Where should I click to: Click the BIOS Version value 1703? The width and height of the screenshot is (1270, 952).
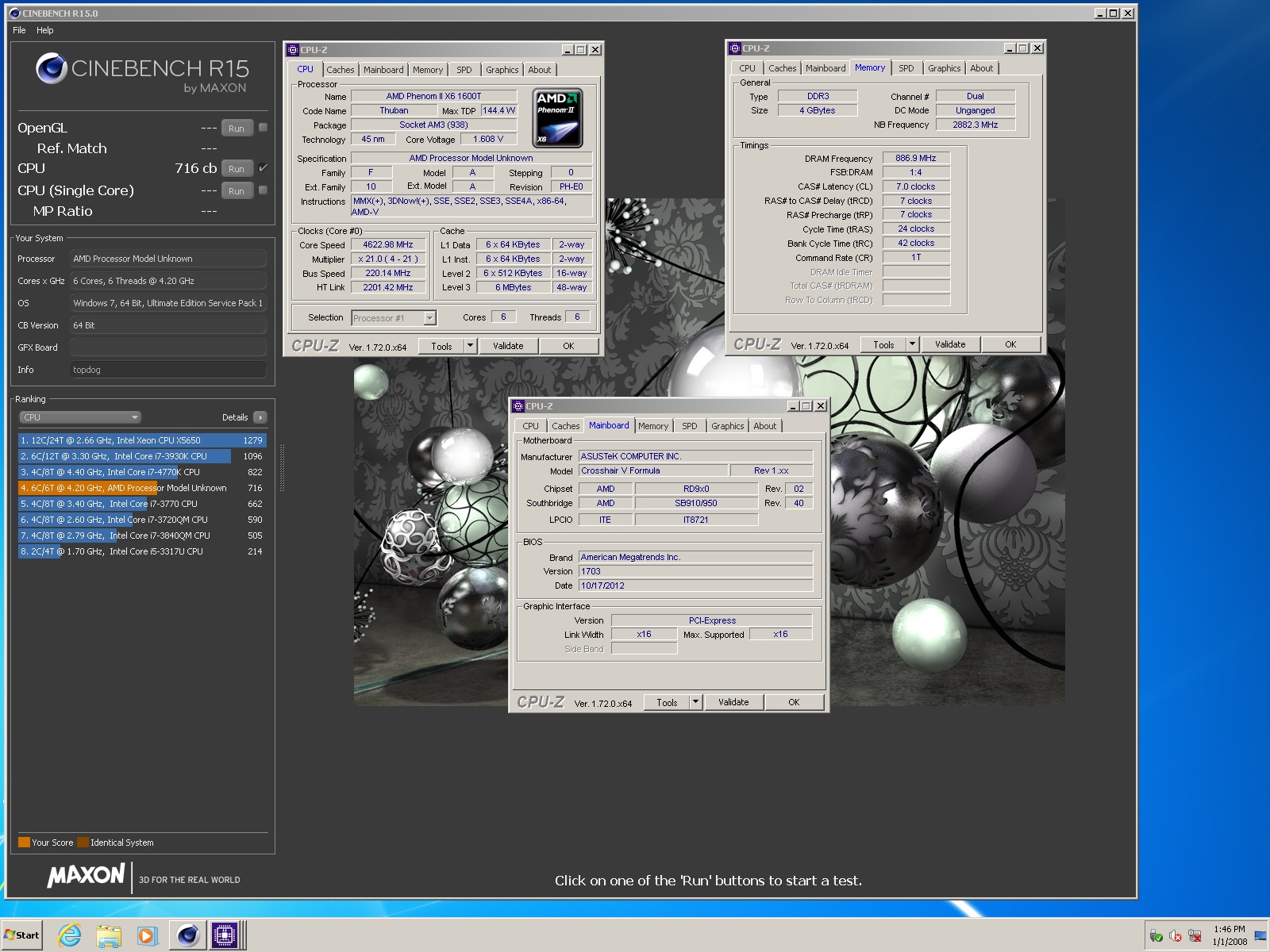(695, 571)
